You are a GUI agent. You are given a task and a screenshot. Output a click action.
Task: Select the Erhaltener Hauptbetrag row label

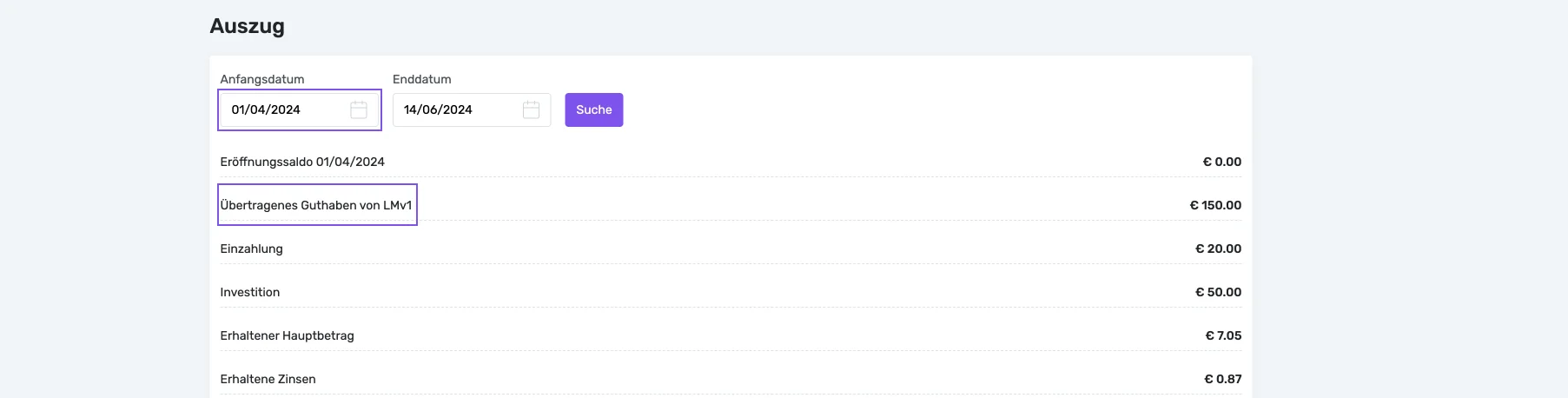click(x=287, y=335)
